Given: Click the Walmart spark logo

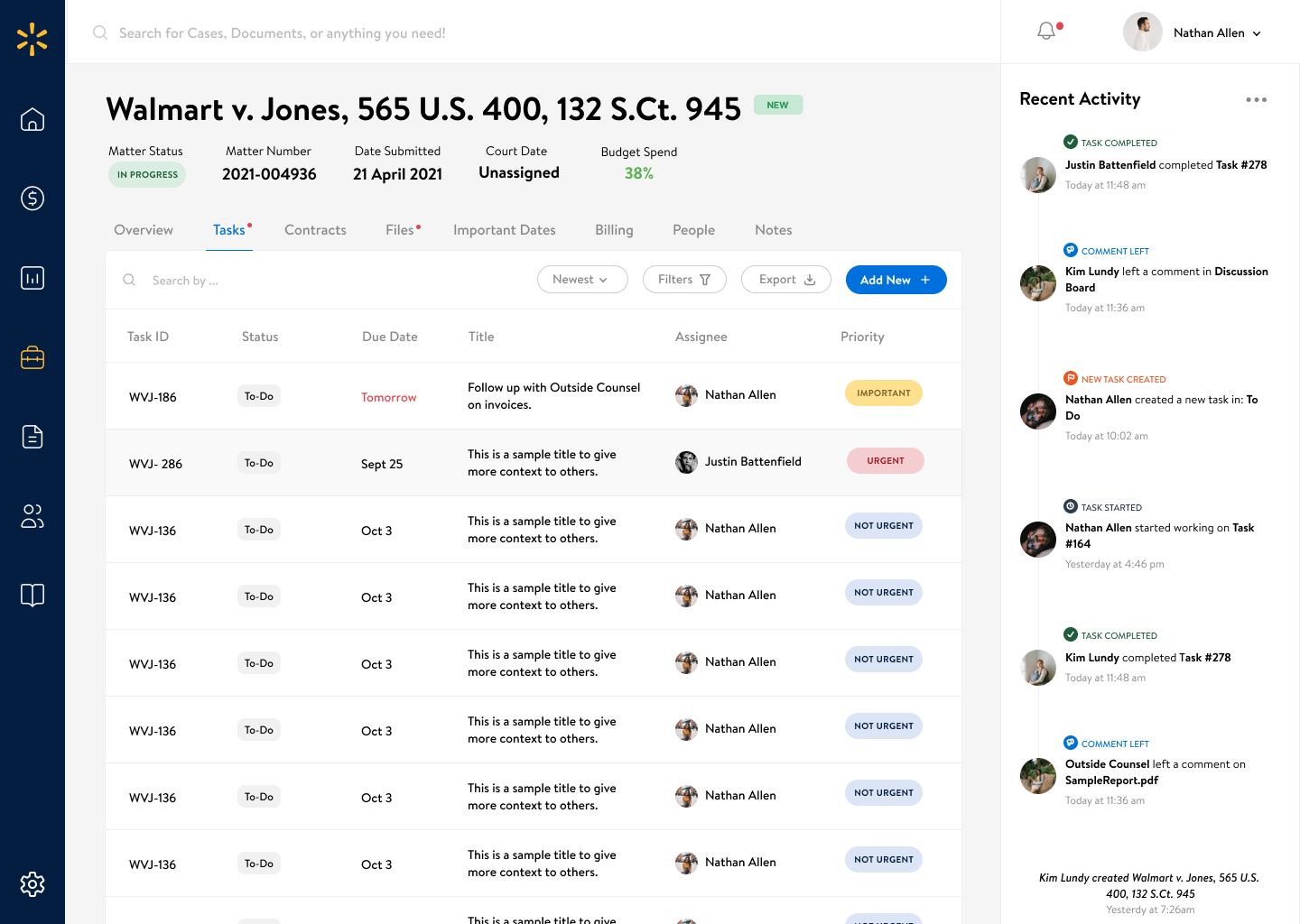Looking at the screenshot, I should [x=32, y=39].
